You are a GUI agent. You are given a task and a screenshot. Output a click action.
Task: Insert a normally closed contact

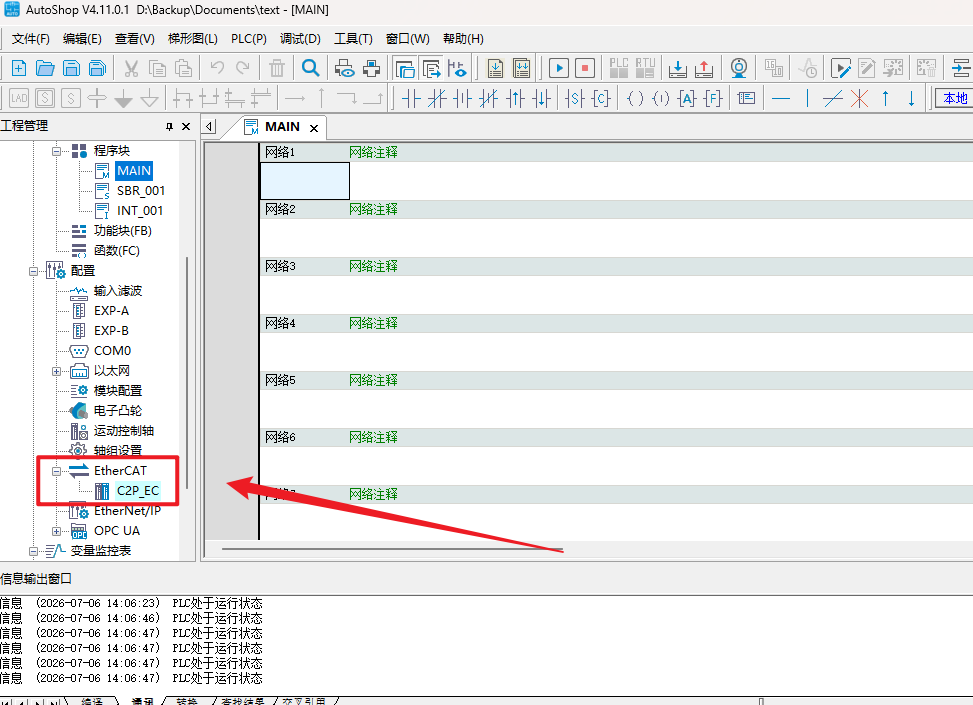(437, 98)
